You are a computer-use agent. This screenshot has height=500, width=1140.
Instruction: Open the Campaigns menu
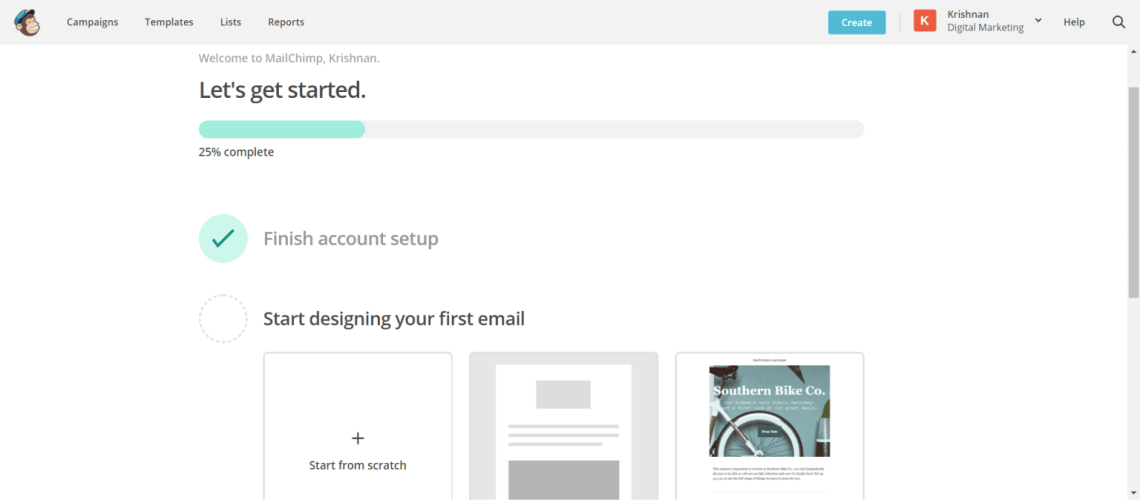pyautogui.click(x=92, y=22)
